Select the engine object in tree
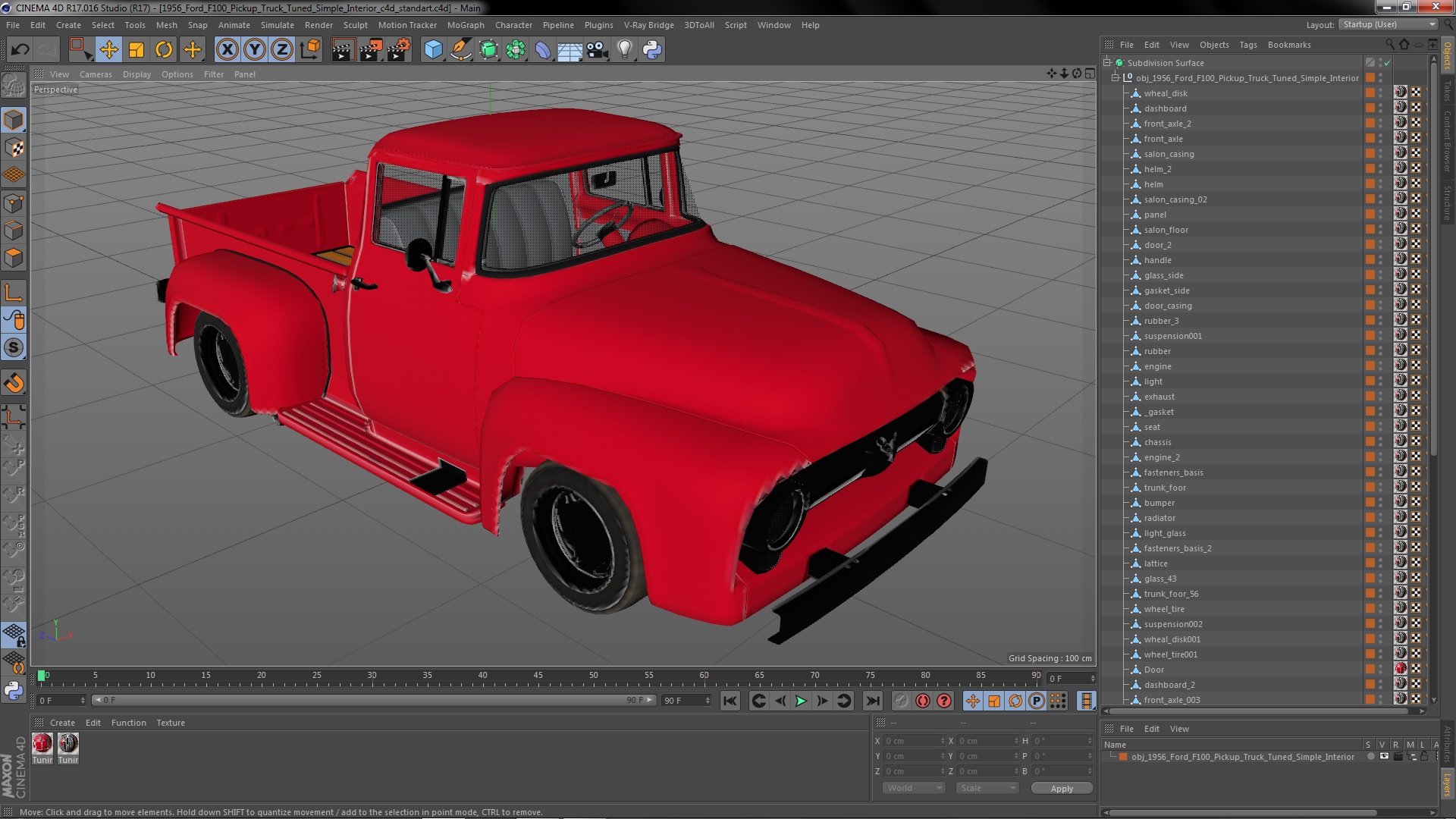 [1157, 366]
